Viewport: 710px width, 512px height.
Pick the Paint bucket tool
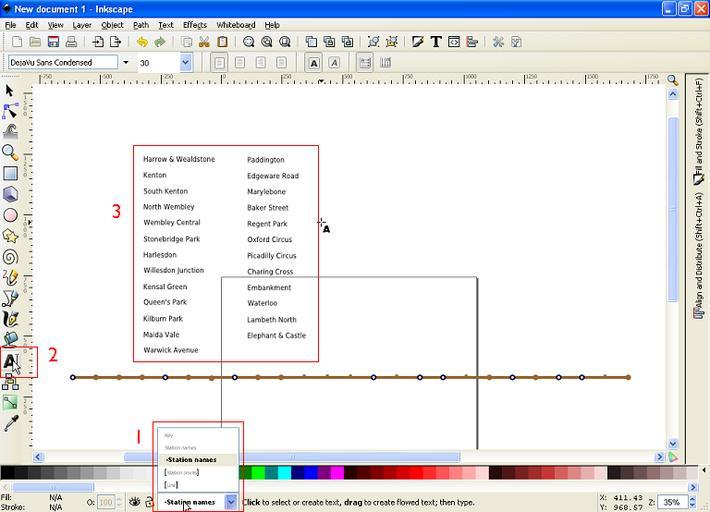10,339
